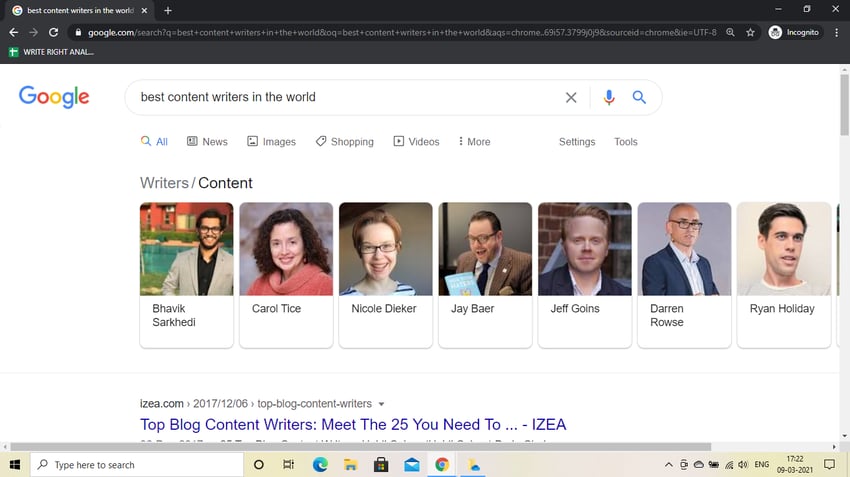Click the browser back arrow
850x477 pixels.
14,33
